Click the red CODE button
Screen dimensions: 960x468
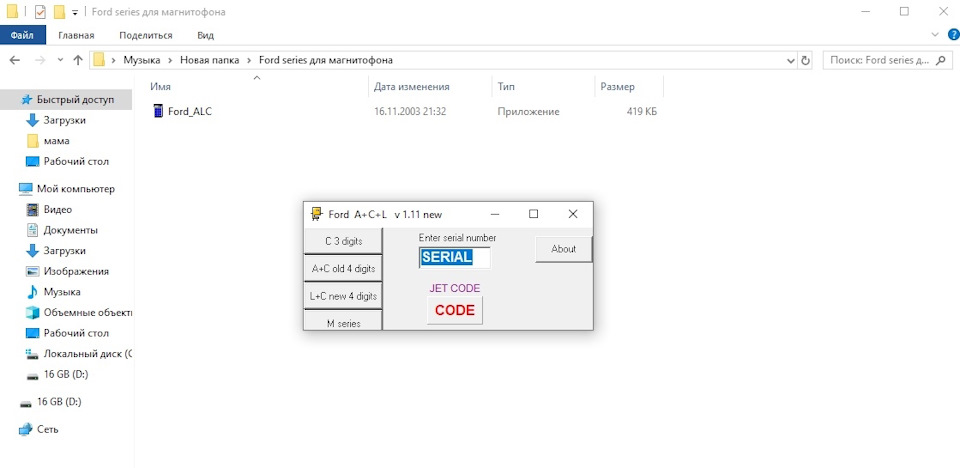(x=455, y=311)
